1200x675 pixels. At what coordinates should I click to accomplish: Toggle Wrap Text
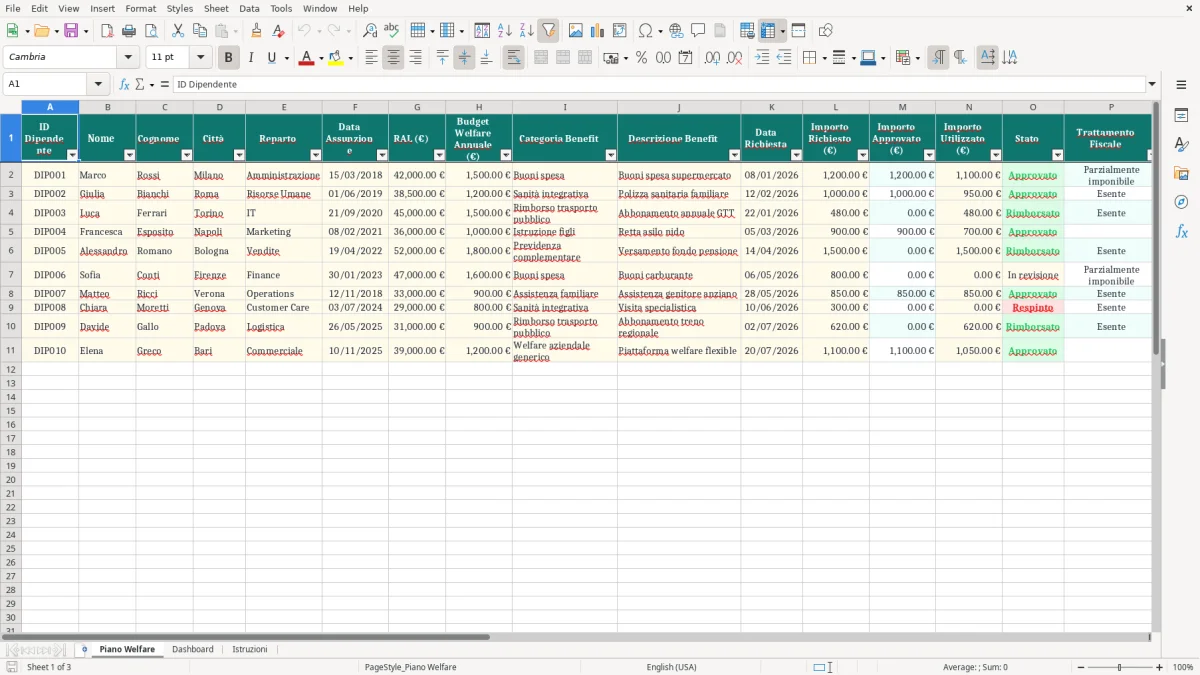(513, 58)
